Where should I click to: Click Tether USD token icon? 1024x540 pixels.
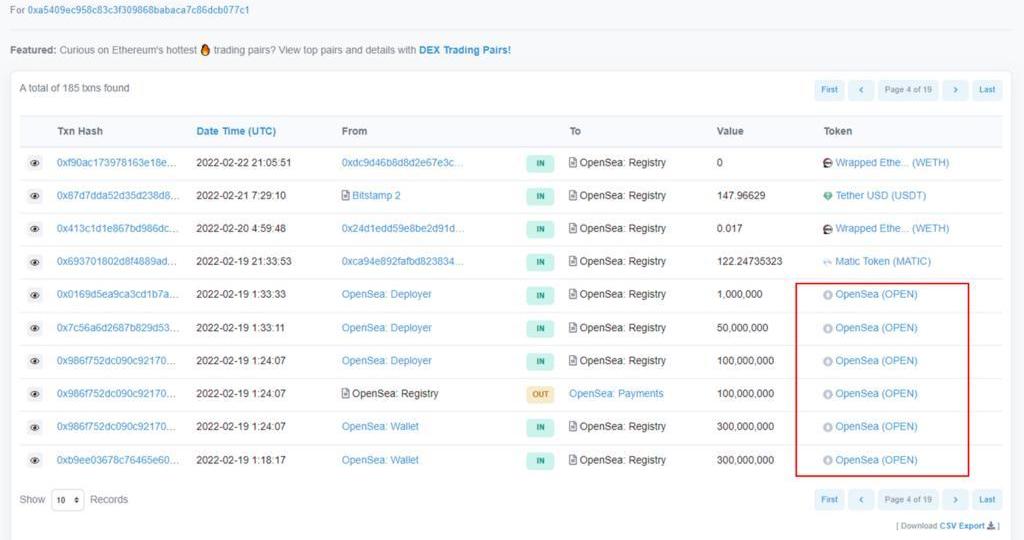pos(827,196)
